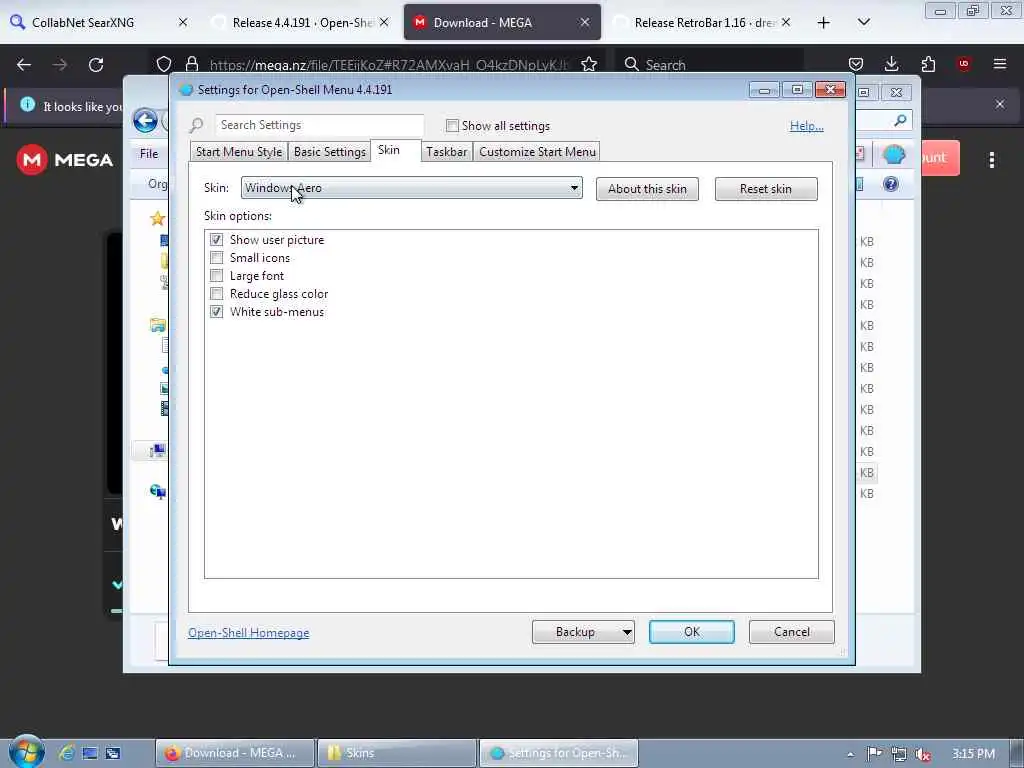The height and width of the screenshot is (768, 1024).
Task: Click Settings for Open-Shell taskbar button
Action: coord(558,753)
